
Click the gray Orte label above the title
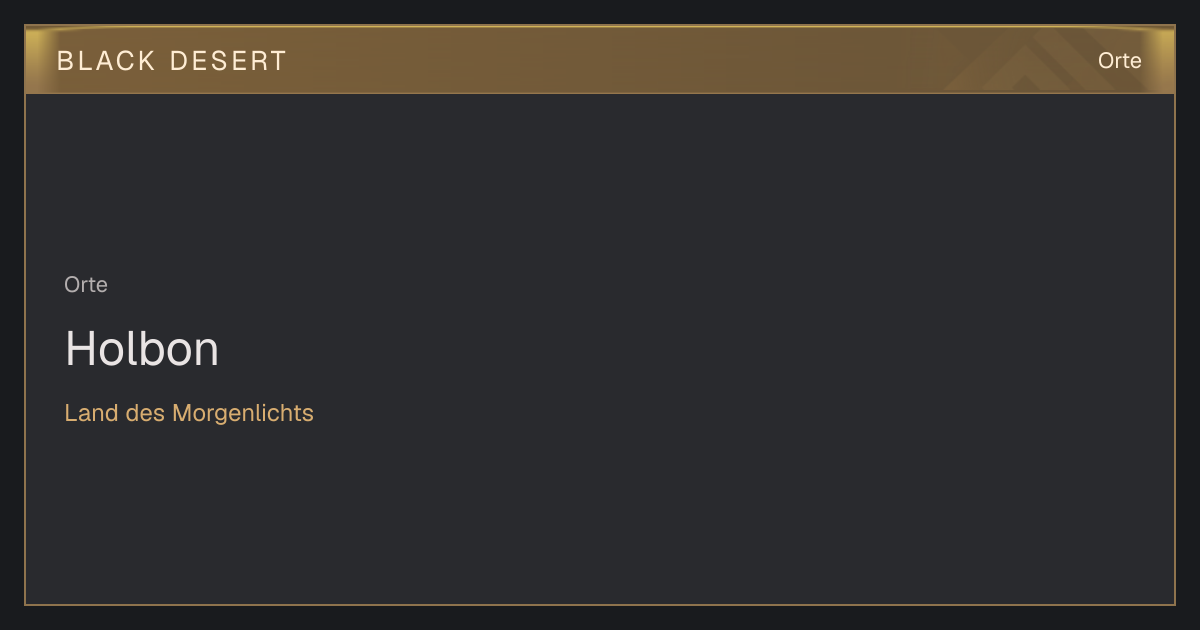[86, 285]
